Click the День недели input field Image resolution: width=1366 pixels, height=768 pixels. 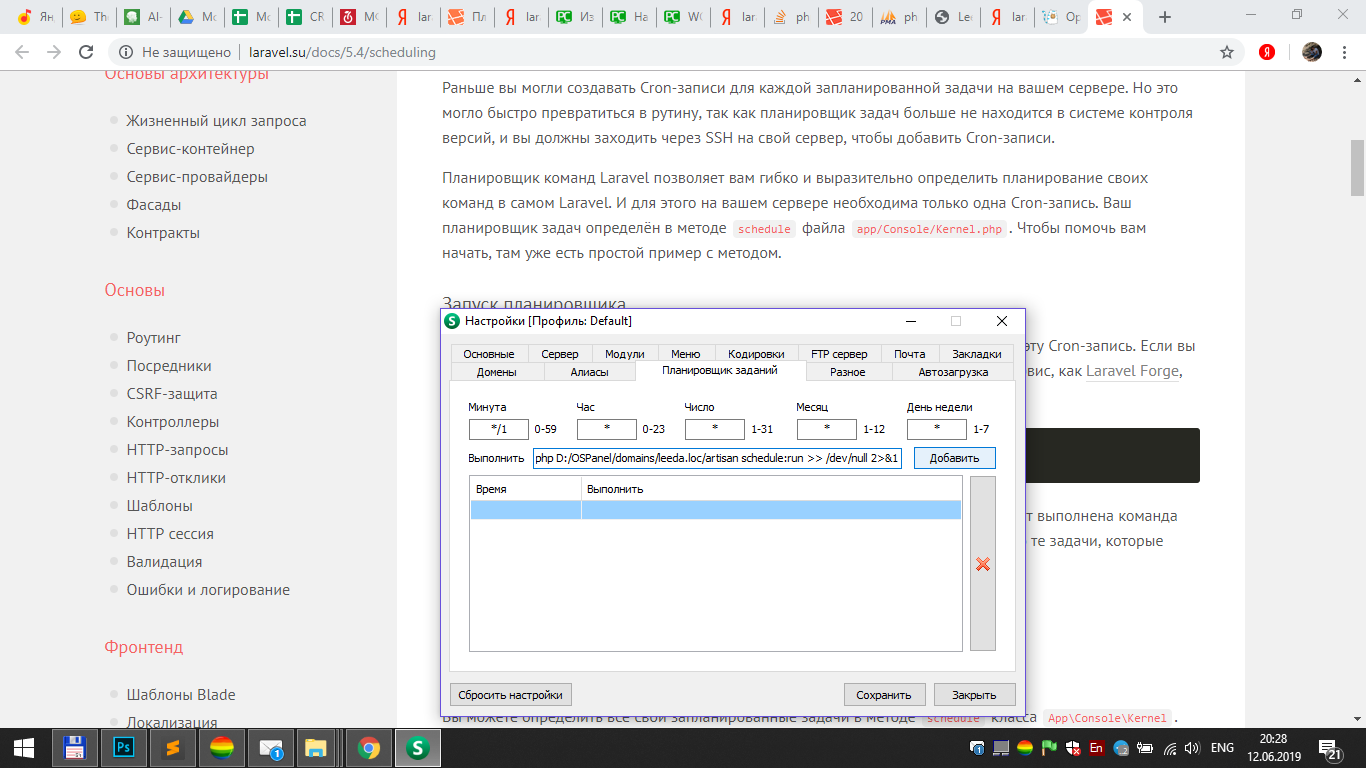tap(937, 429)
